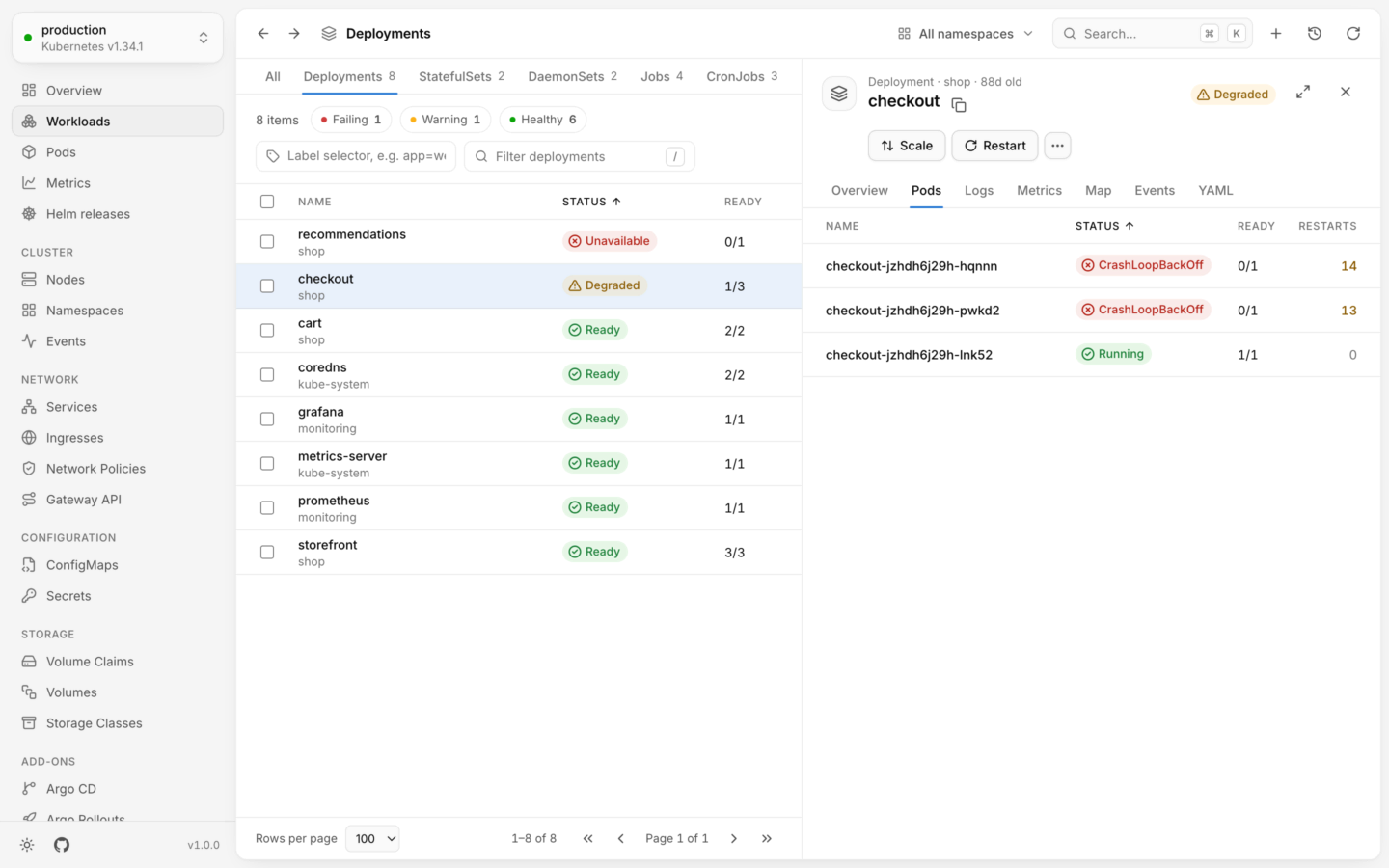The width and height of the screenshot is (1389, 868).
Task: Check the metrics-server deployment row
Action: coord(267,464)
